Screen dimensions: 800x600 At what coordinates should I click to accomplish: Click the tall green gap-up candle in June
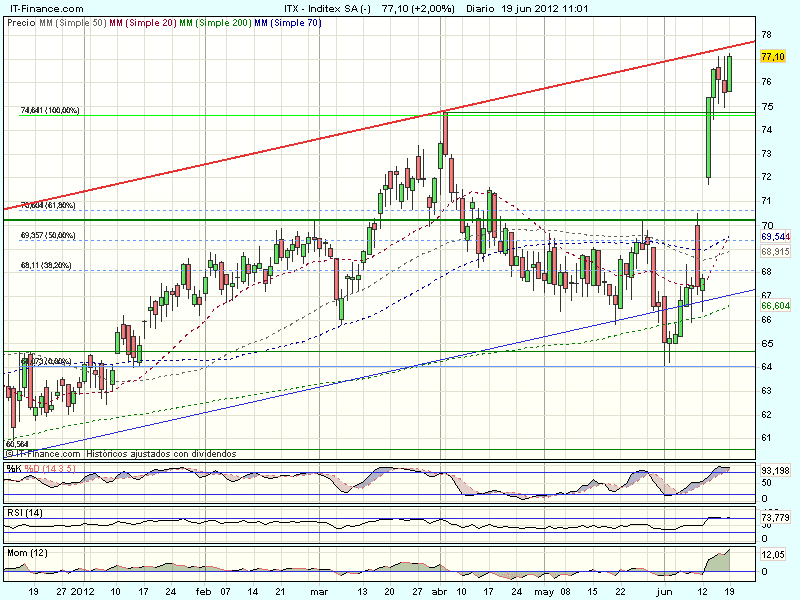click(709, 138)
